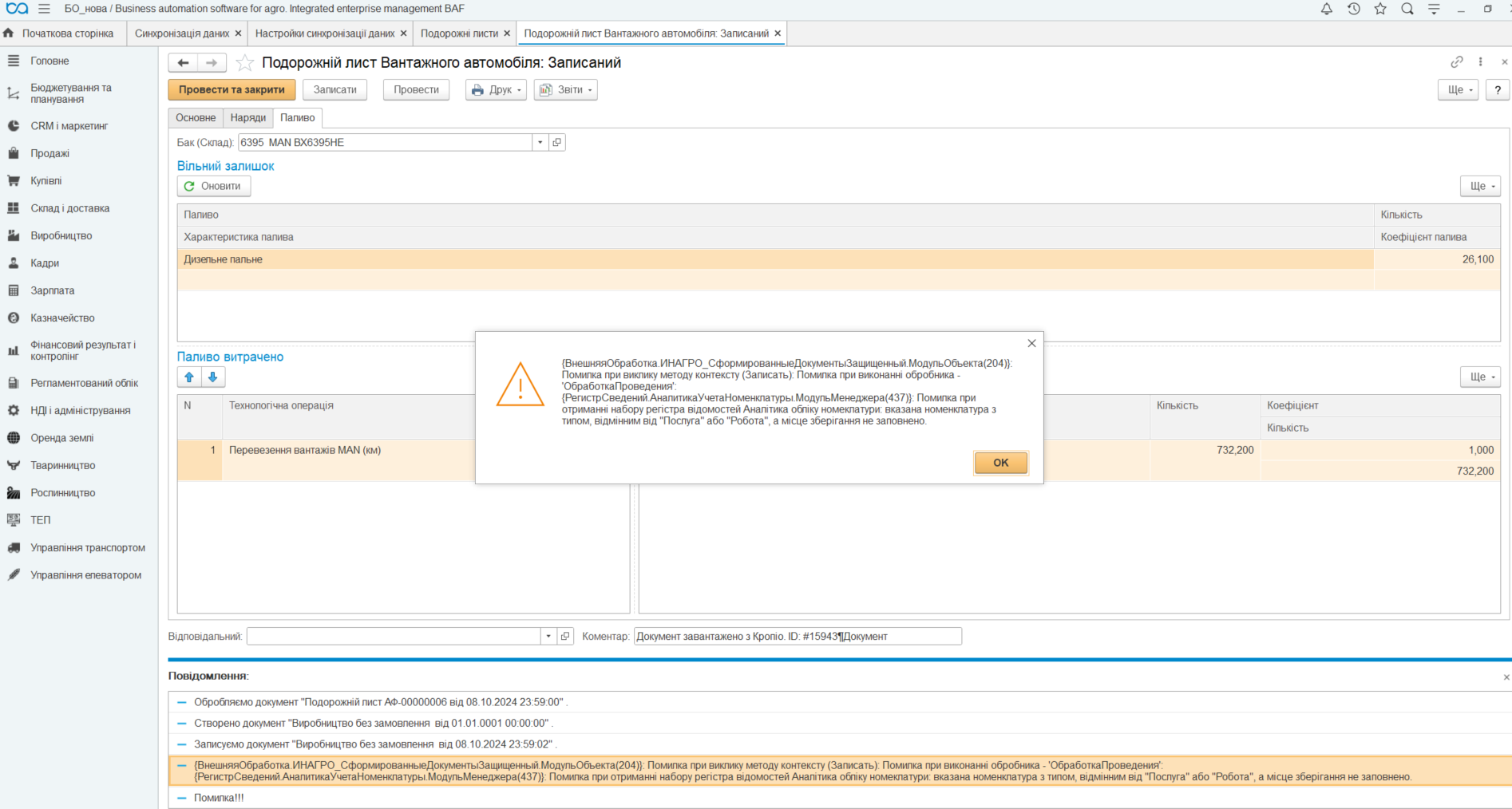The width and height of the screenshot is (1512, 809).
Task: Copy link to this document icon
Action: [x=1457, y=61]
